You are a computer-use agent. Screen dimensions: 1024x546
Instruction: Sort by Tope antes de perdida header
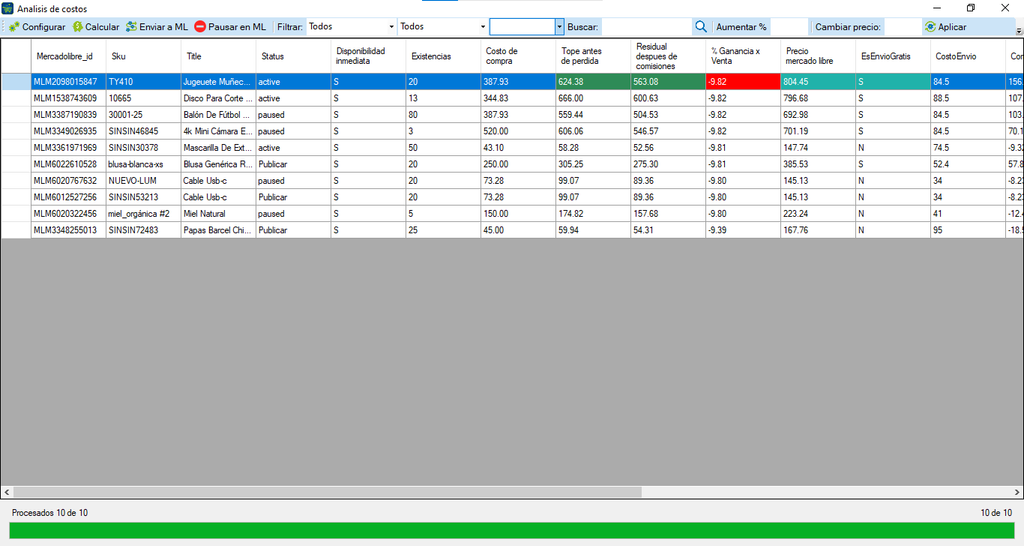pyautogui.click(x=593, y=56)
